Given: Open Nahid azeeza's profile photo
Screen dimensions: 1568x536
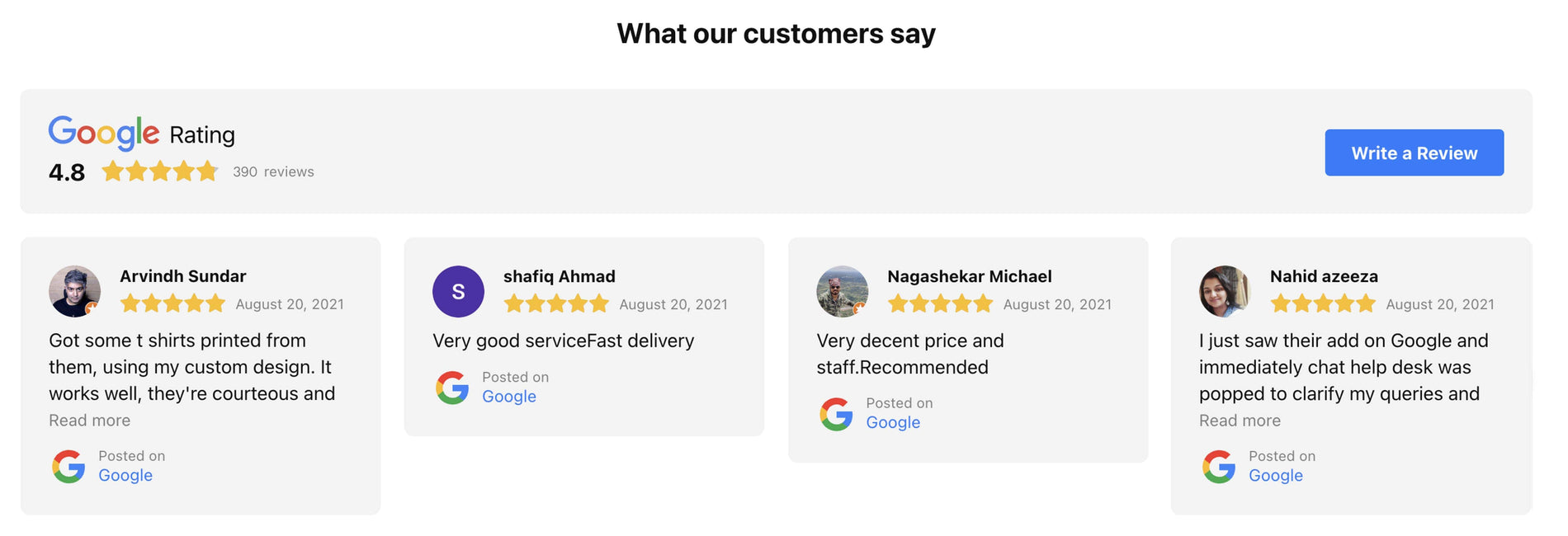Looking at the screenshot, I should pos(1225,291).
